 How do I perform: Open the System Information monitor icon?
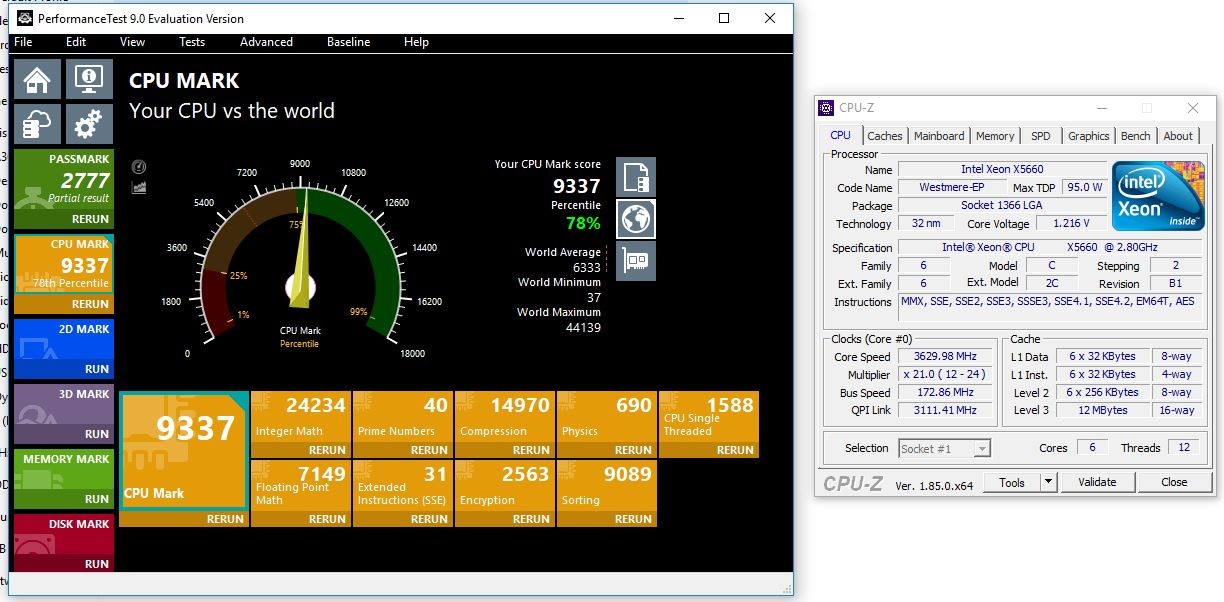(x=89, y=80)
